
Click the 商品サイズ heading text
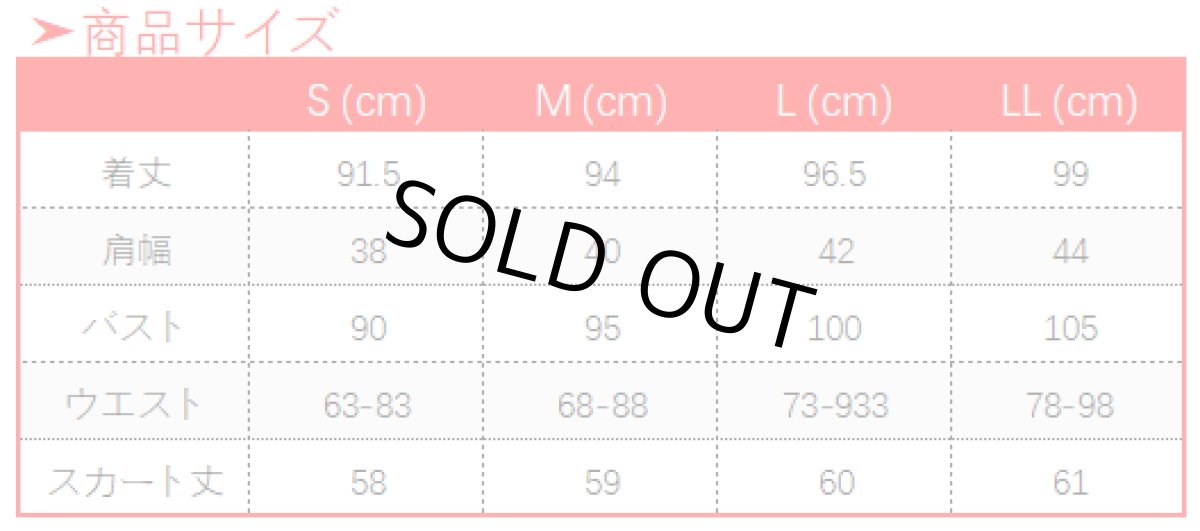click(207, 31)
